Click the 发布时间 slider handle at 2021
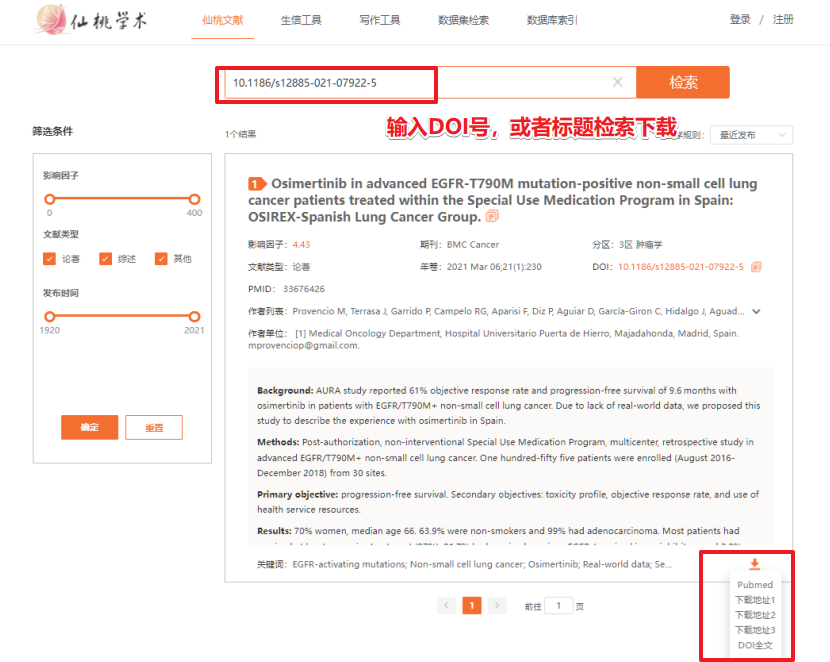 (x=194, y=316)
